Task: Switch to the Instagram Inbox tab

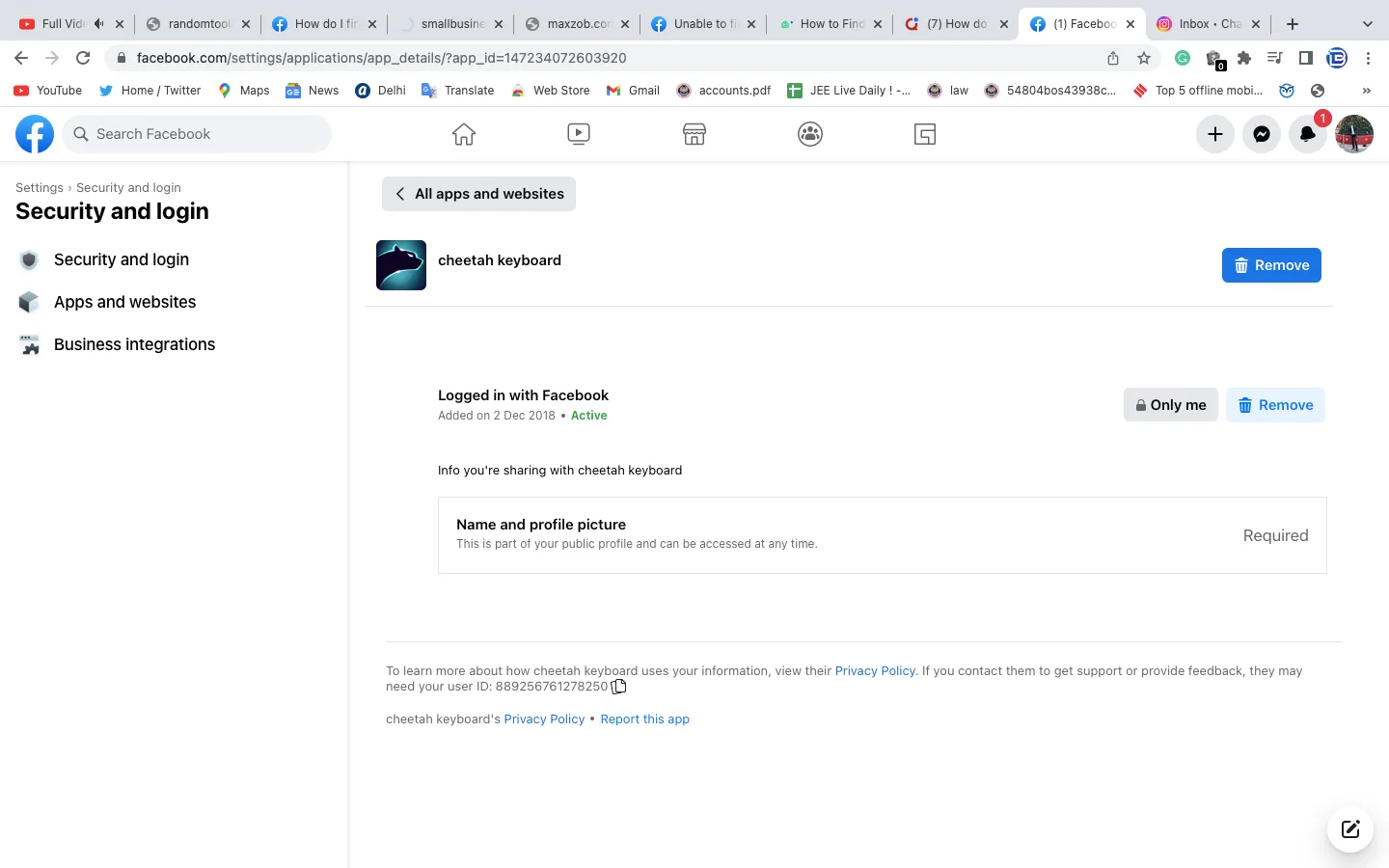Action: (1209, 24)
